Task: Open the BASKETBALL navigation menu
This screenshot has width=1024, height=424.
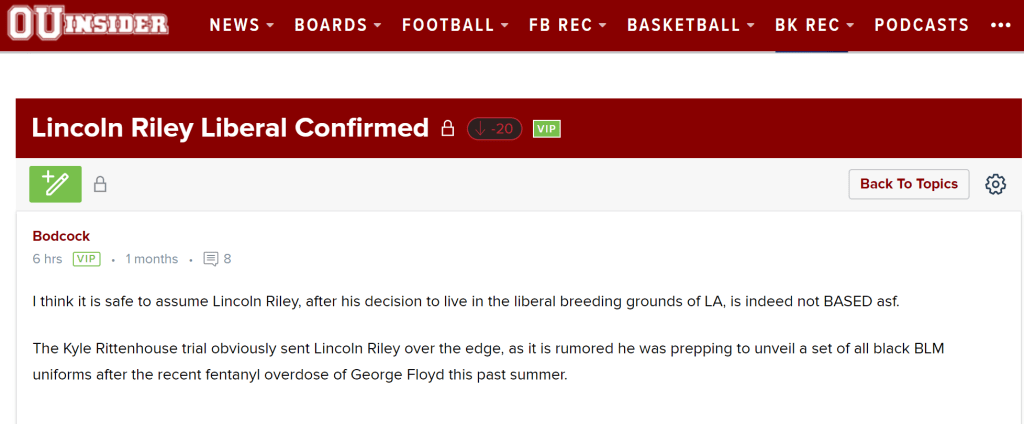Action: pos(691,25)
